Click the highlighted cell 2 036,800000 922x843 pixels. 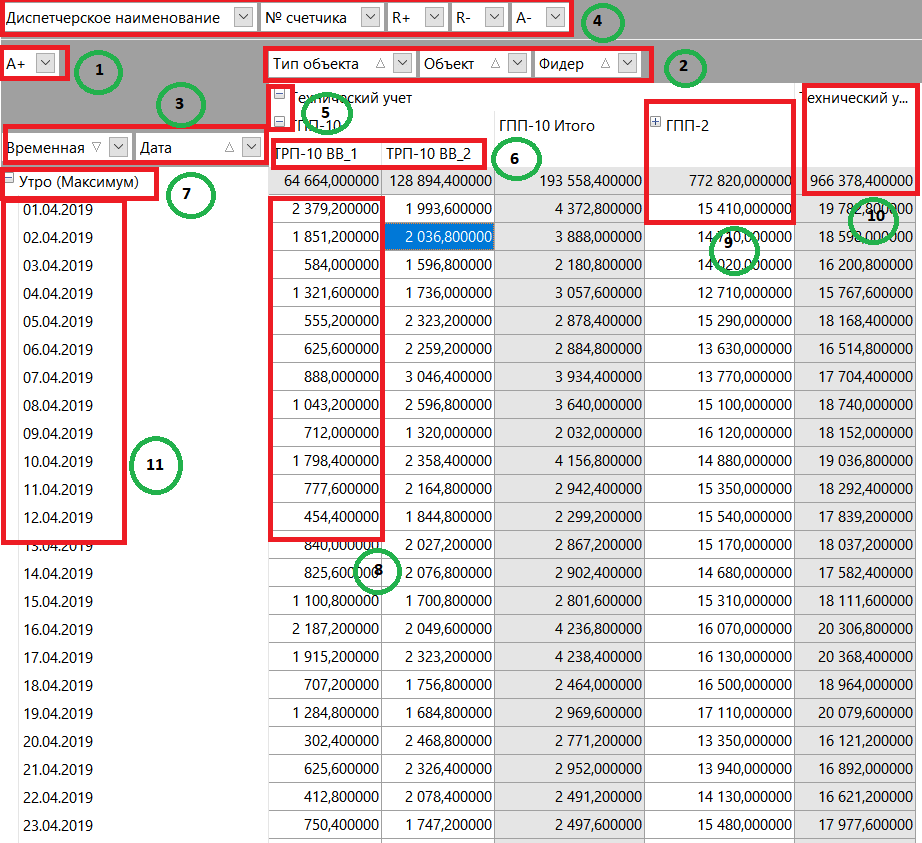[437, 237]
